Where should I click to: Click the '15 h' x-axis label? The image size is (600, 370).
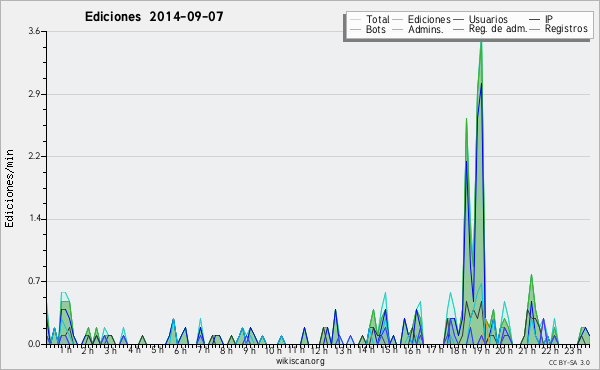click(x=389, y=350)
